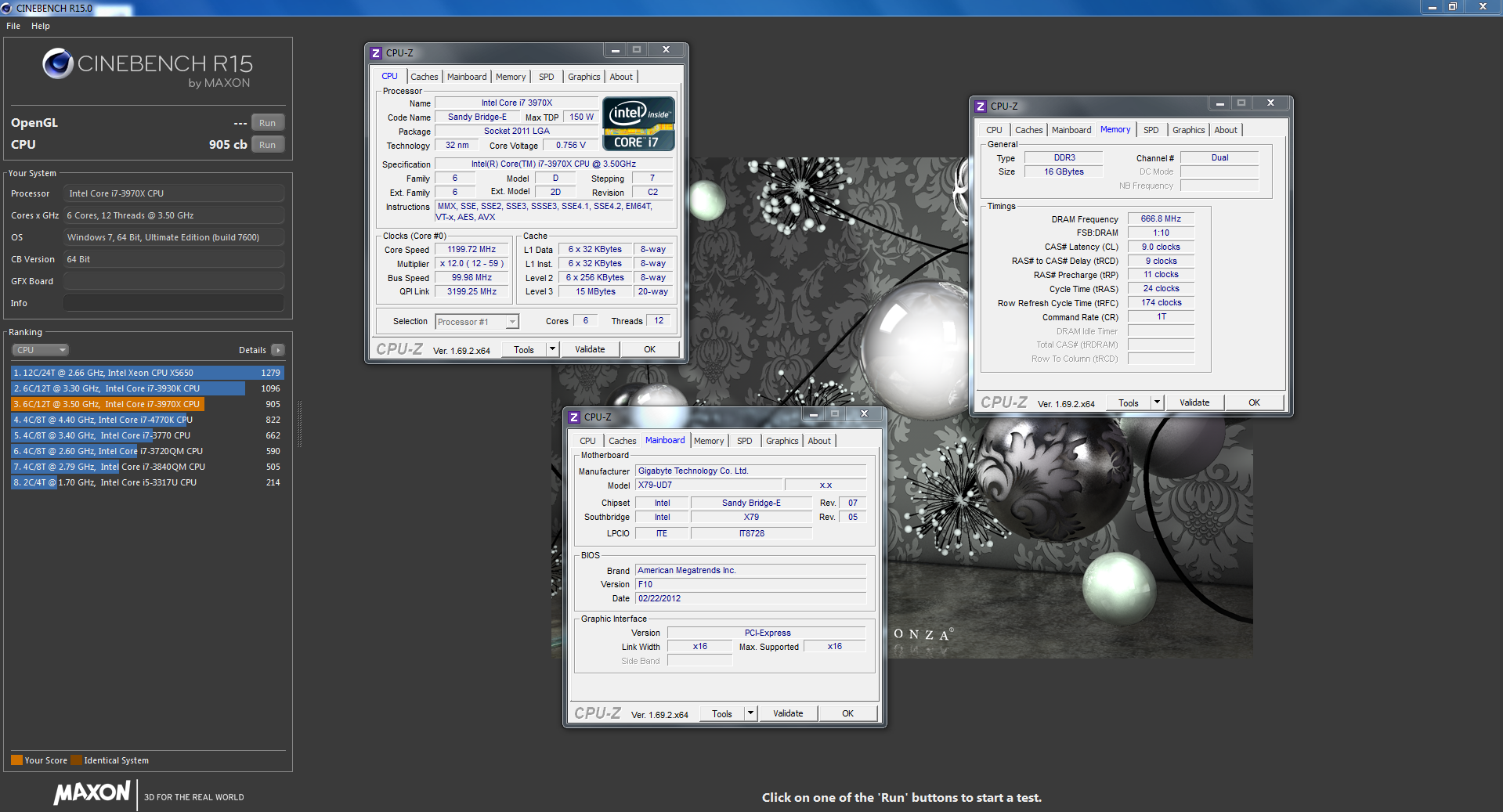Click the motherboard model field X79-UD7
The width and height of the screenshot is (1503, 812).
(709, 485)
